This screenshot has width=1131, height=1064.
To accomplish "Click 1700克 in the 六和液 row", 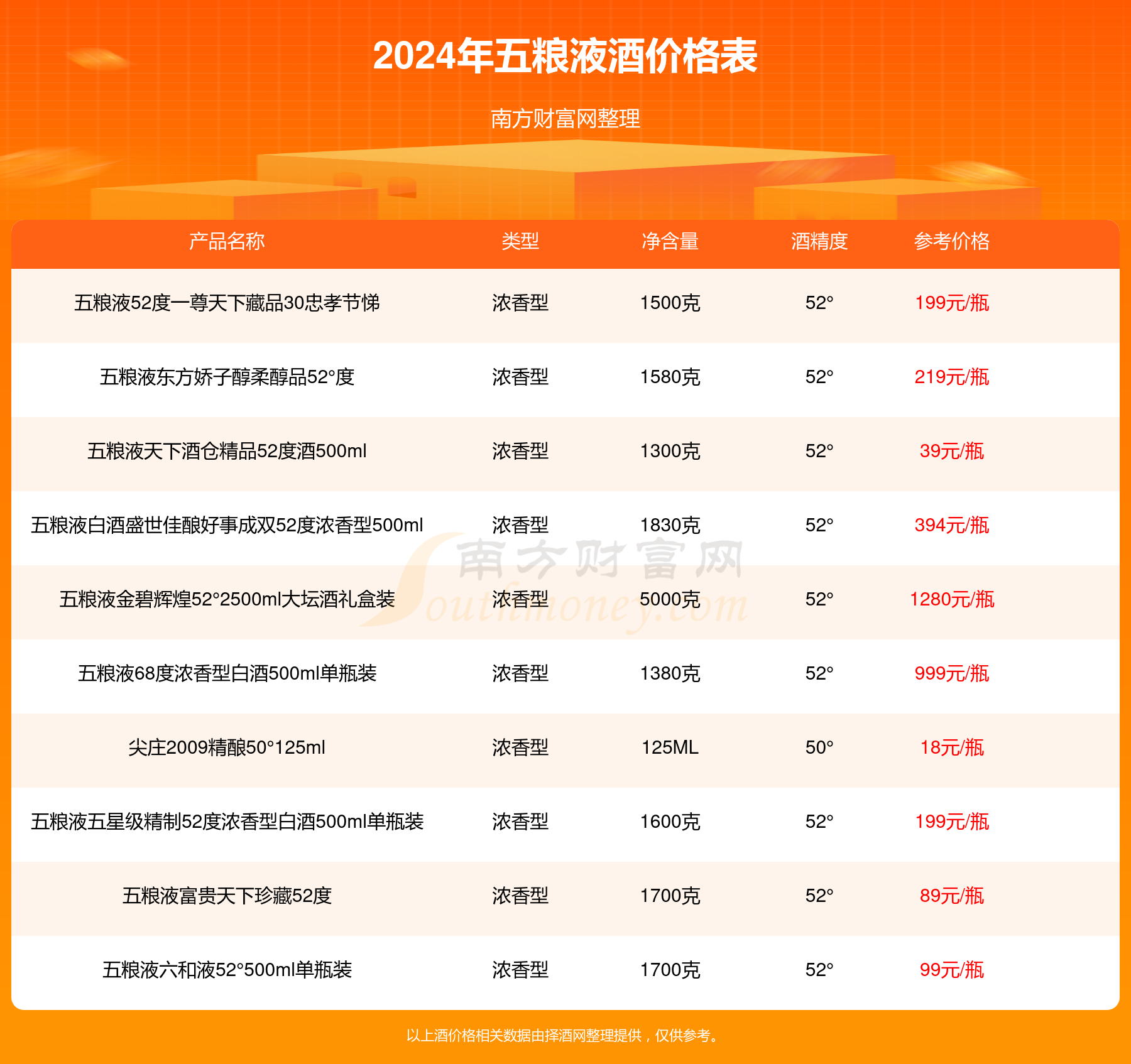I will point(670,970).
